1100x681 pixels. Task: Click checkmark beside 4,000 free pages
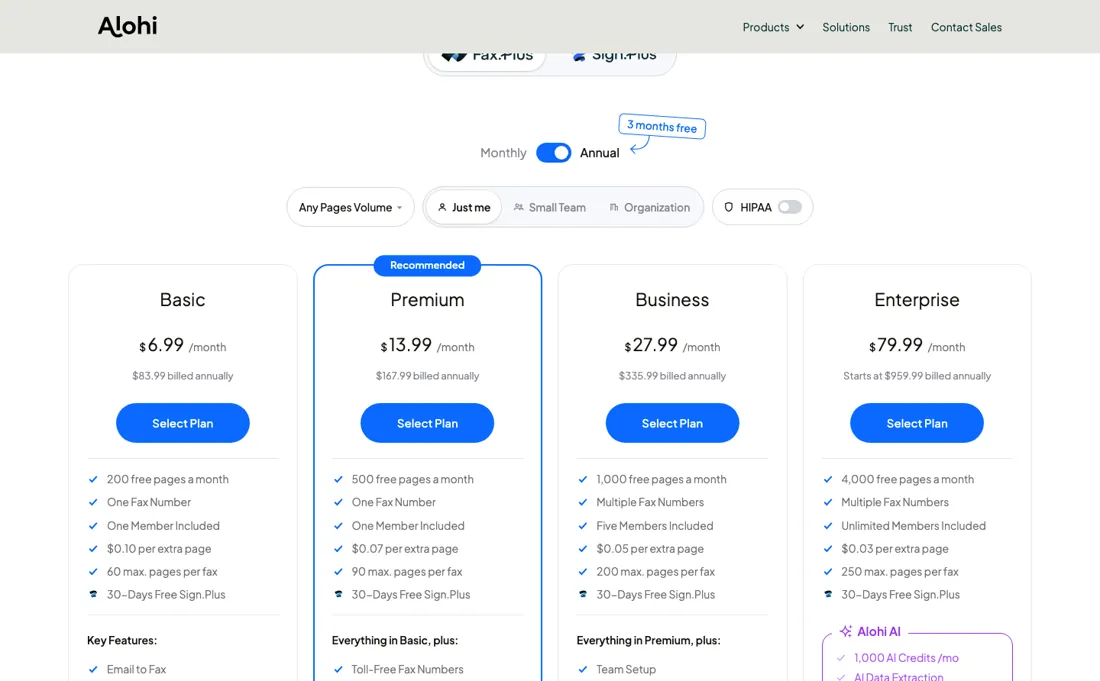point(828,479)
